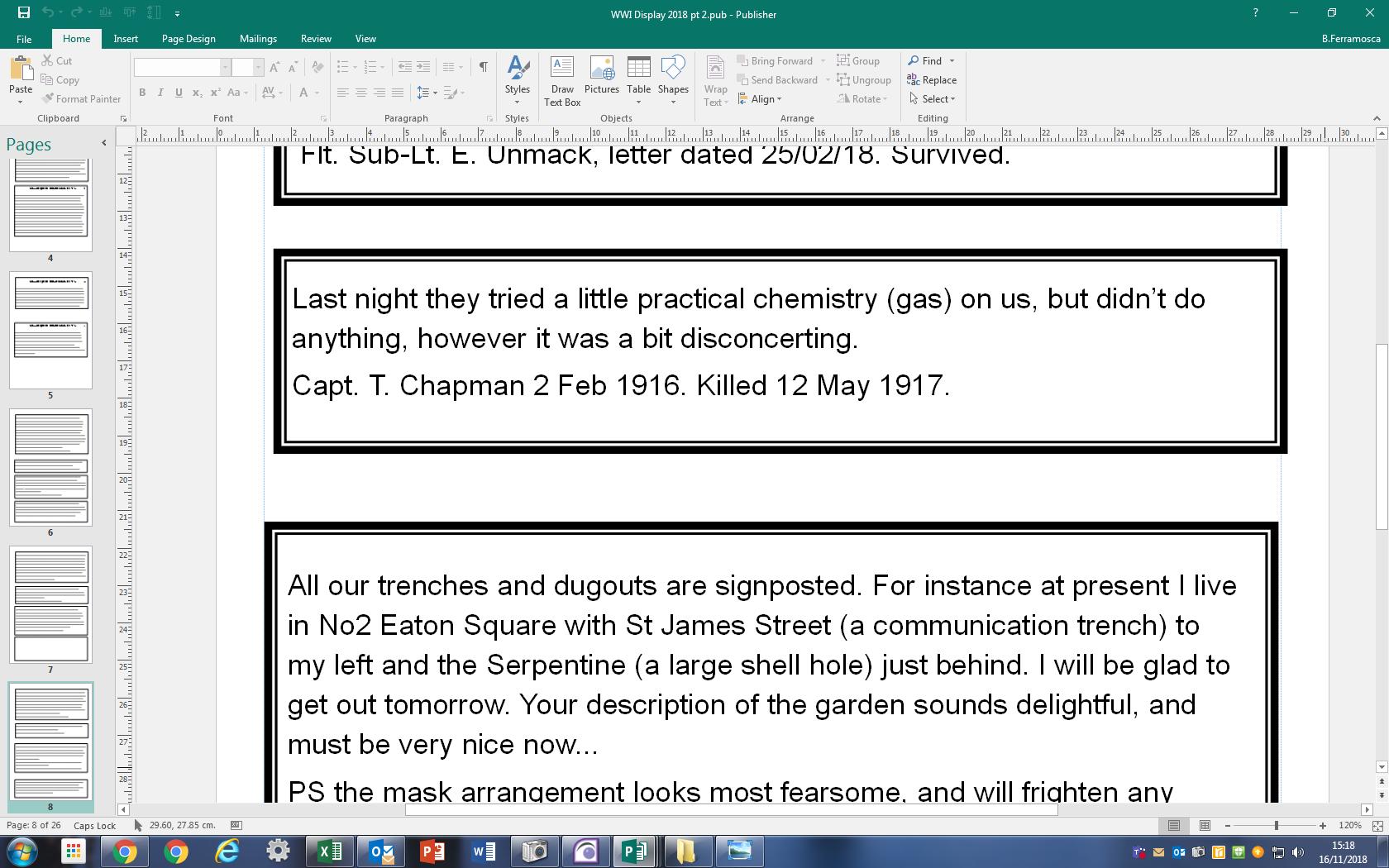Click the Find button
The height and width of the screenshot is (868, 1389).
(926, 60)
